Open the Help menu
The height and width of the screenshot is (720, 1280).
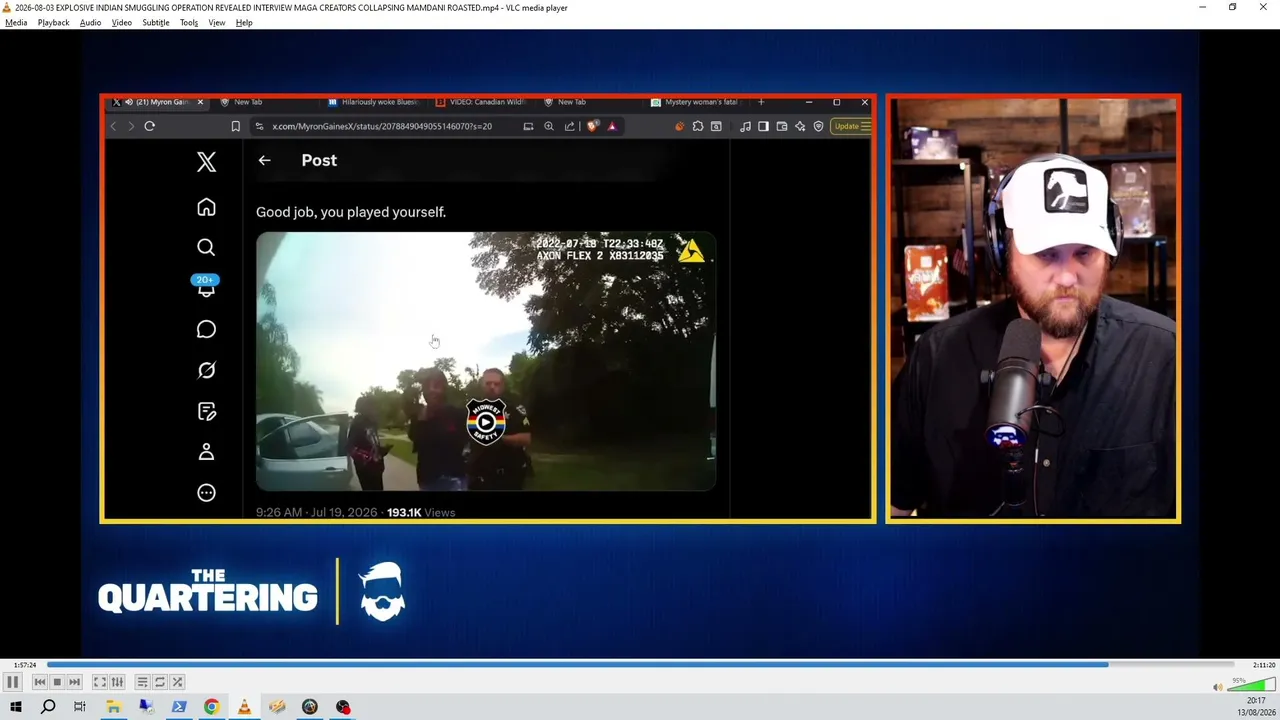click(x=244, y=23)
